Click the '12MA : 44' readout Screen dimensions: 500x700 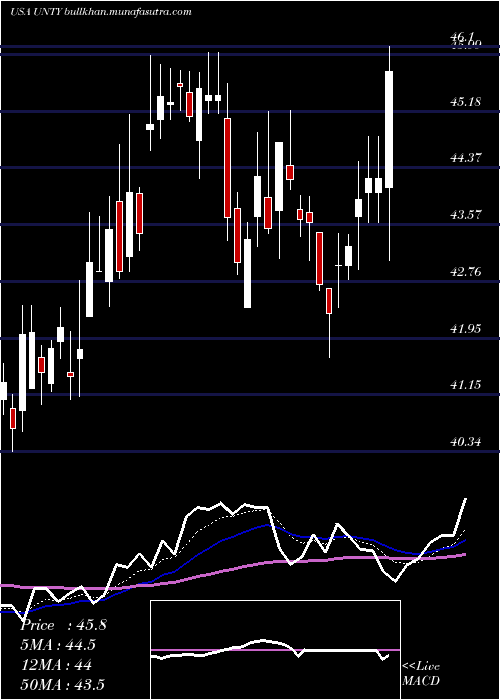coord(56,665)
